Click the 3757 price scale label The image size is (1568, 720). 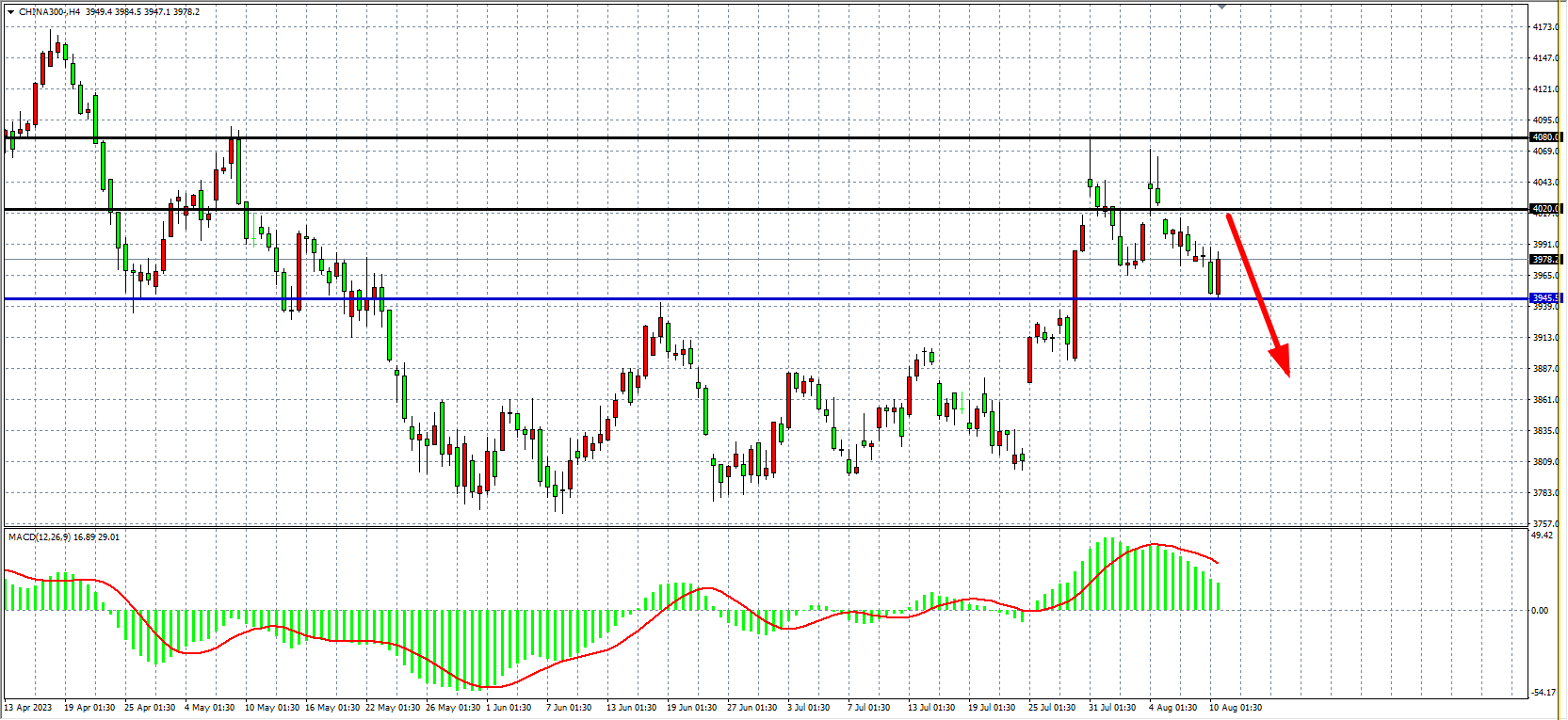tap(1545, 524)
